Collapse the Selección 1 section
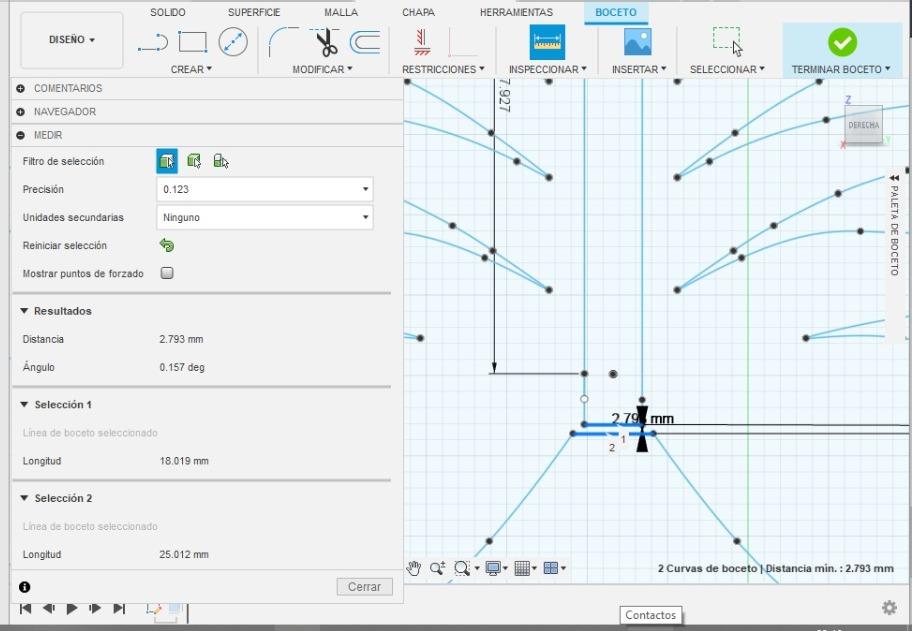Viewport: 912px width, 631px height. (24, 404)
